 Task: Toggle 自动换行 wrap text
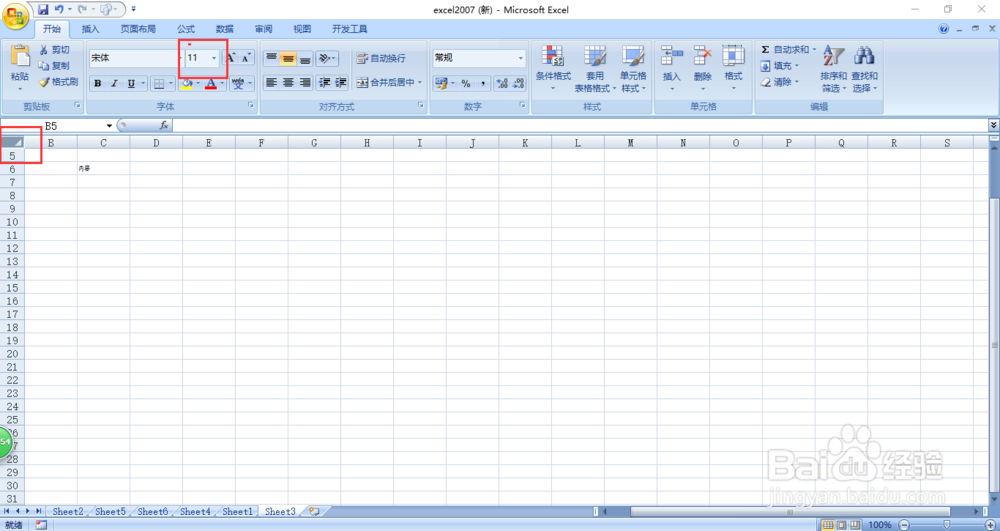point(381,58)
